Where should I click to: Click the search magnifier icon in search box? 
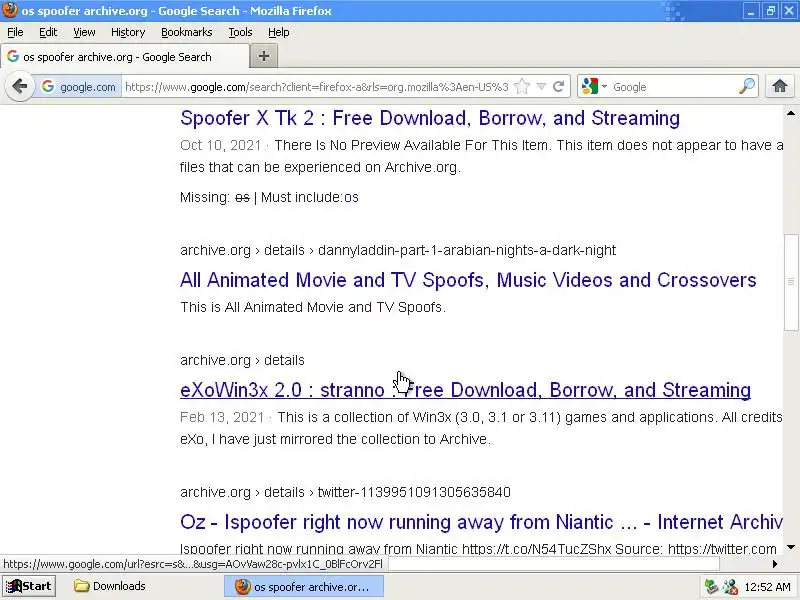click(x=746, y=86)
